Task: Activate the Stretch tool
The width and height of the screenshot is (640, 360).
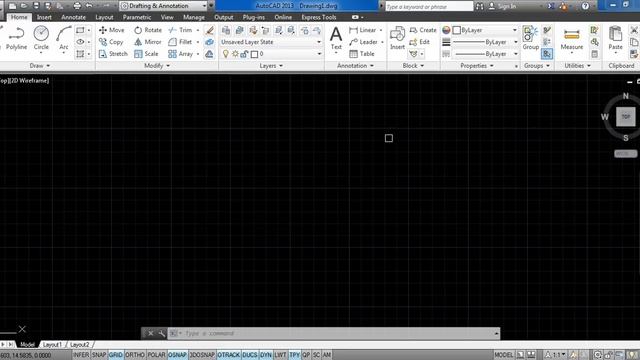Action: point(113,53)
